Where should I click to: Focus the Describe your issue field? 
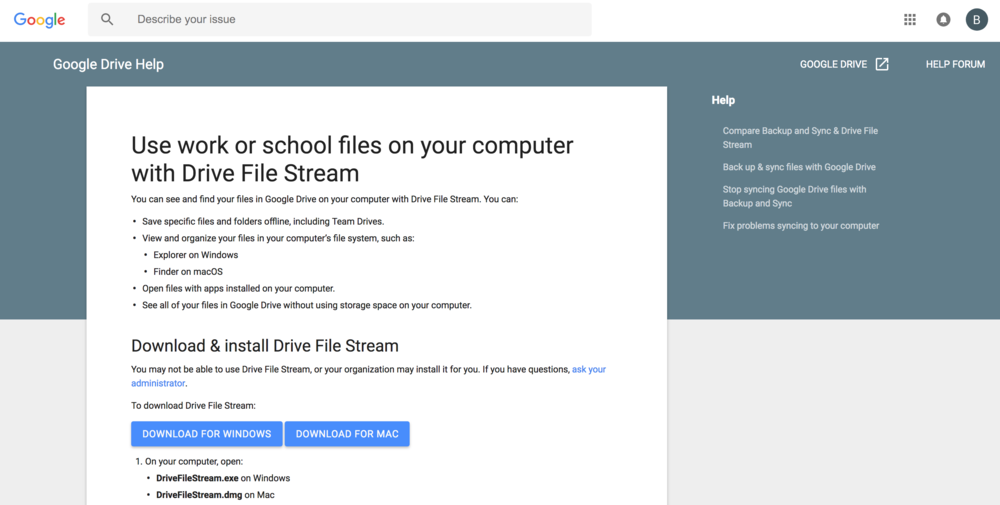pyautogui.click(x=339, y=19)
